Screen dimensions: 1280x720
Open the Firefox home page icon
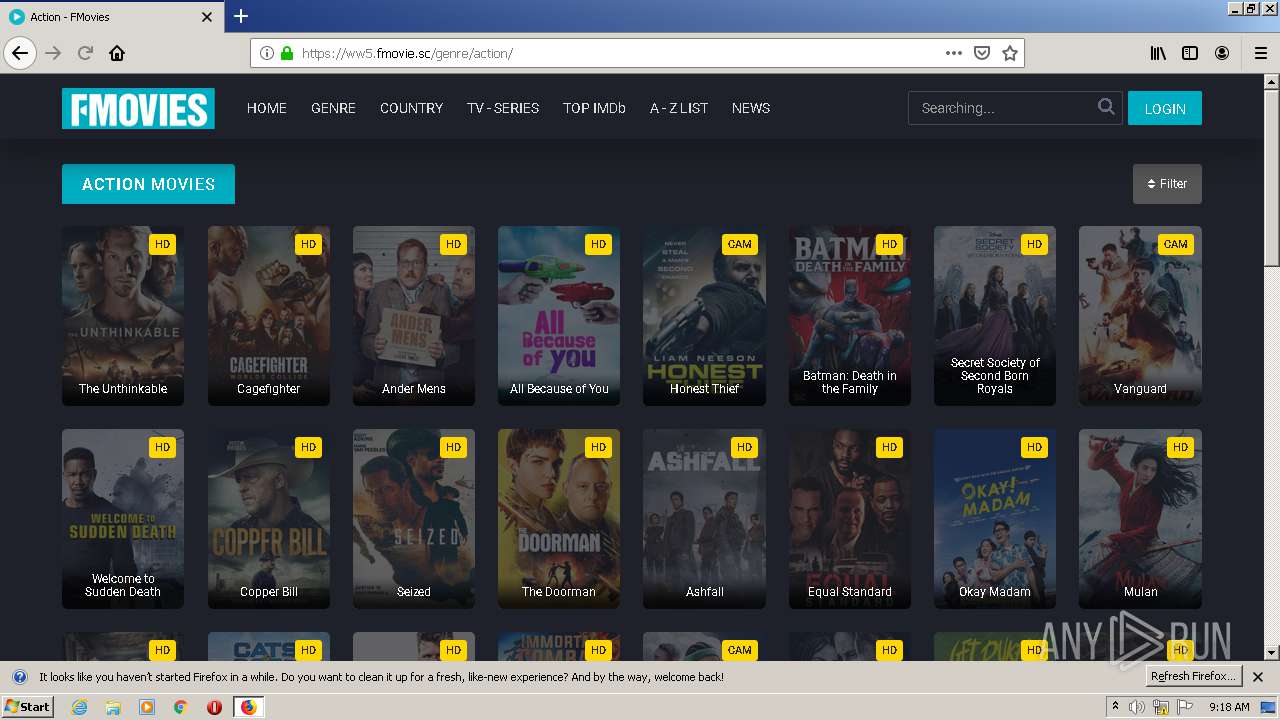click(117, 53)
